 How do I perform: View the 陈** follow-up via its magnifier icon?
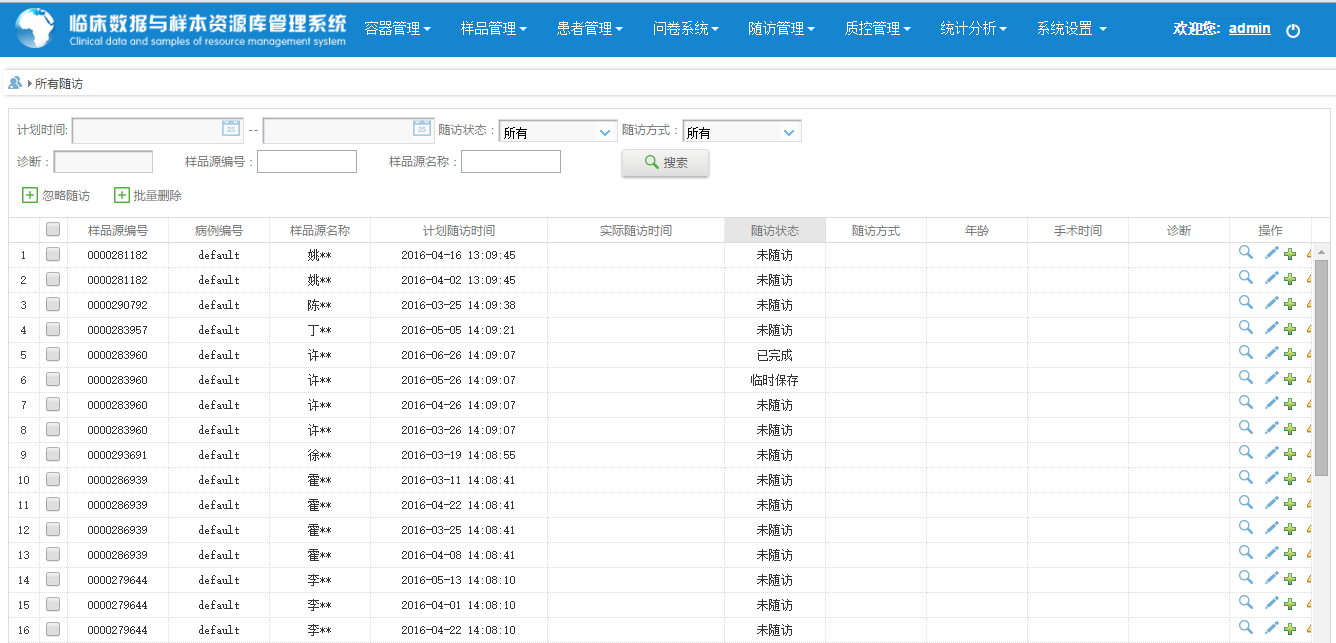pos(1246,302)
